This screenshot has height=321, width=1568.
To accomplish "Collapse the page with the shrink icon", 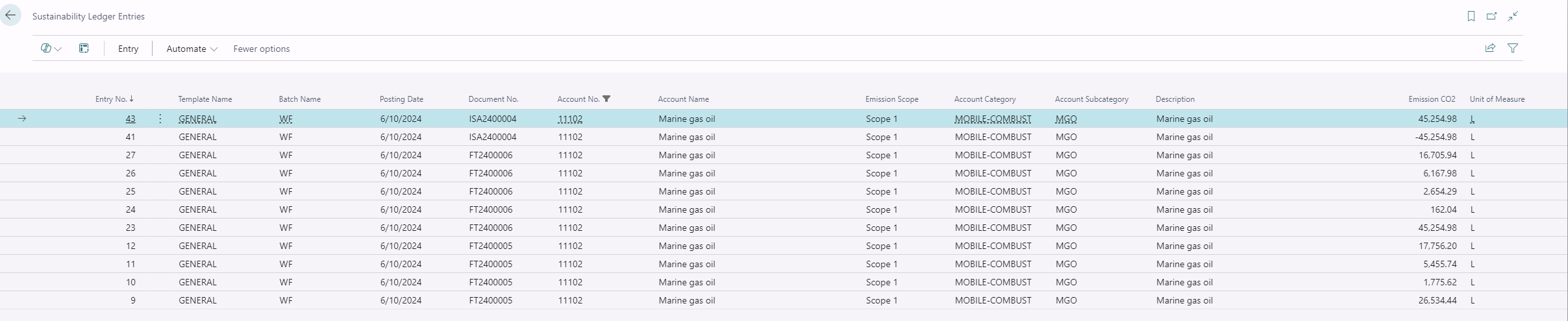I will [x=1513, y=16].
